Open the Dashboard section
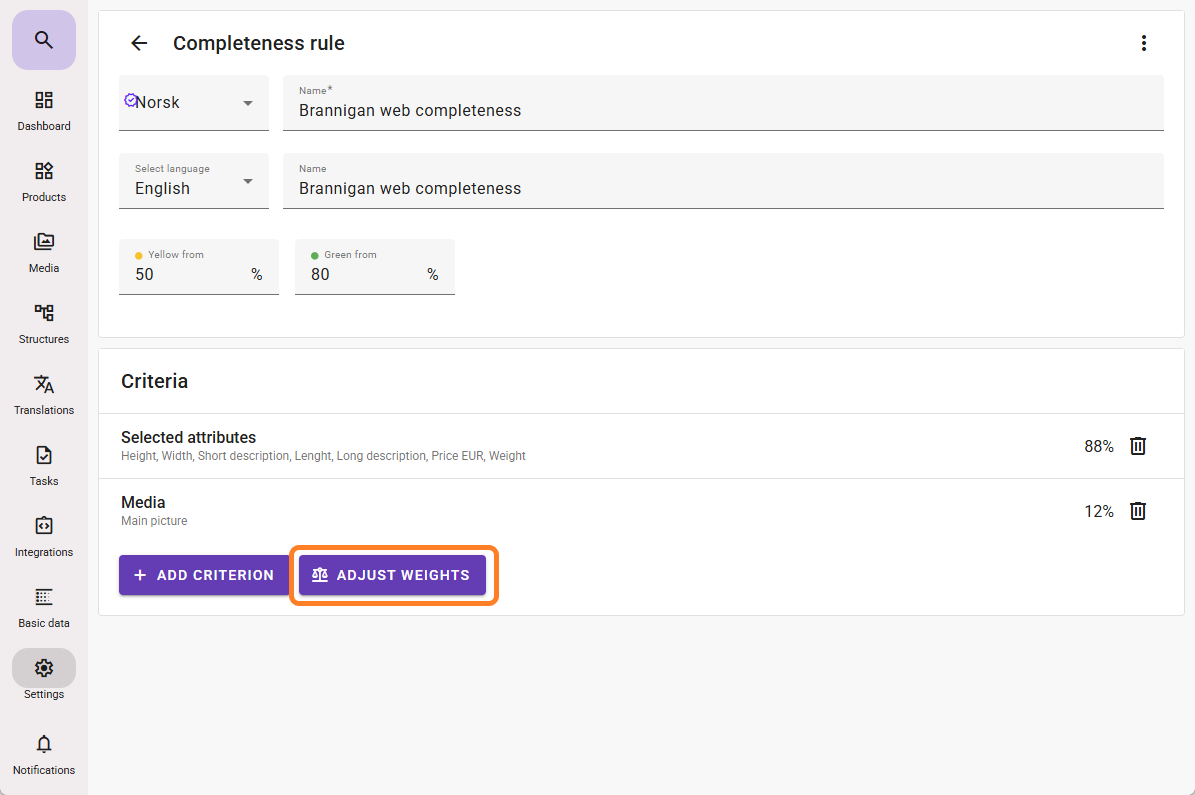1195x795 pixels. click(44, 110)
